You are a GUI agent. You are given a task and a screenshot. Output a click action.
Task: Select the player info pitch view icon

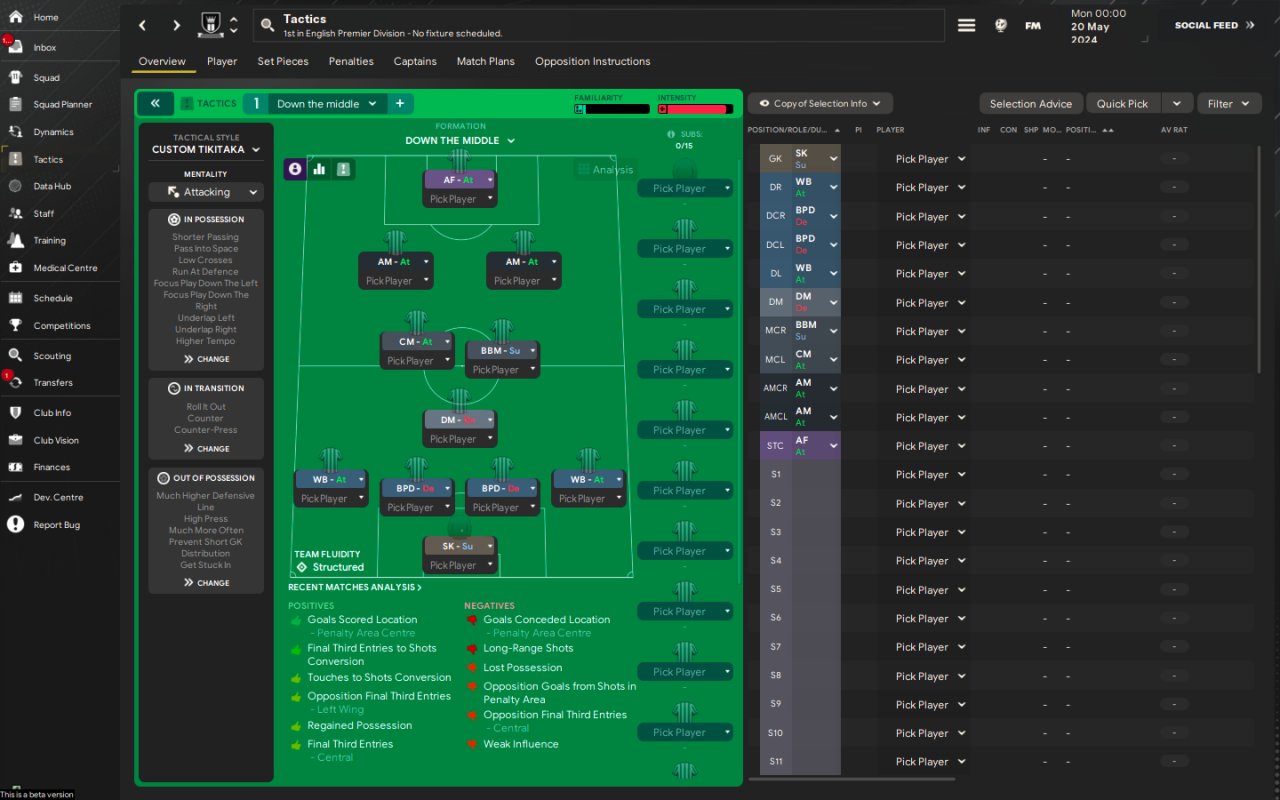(x=295, y=169)
